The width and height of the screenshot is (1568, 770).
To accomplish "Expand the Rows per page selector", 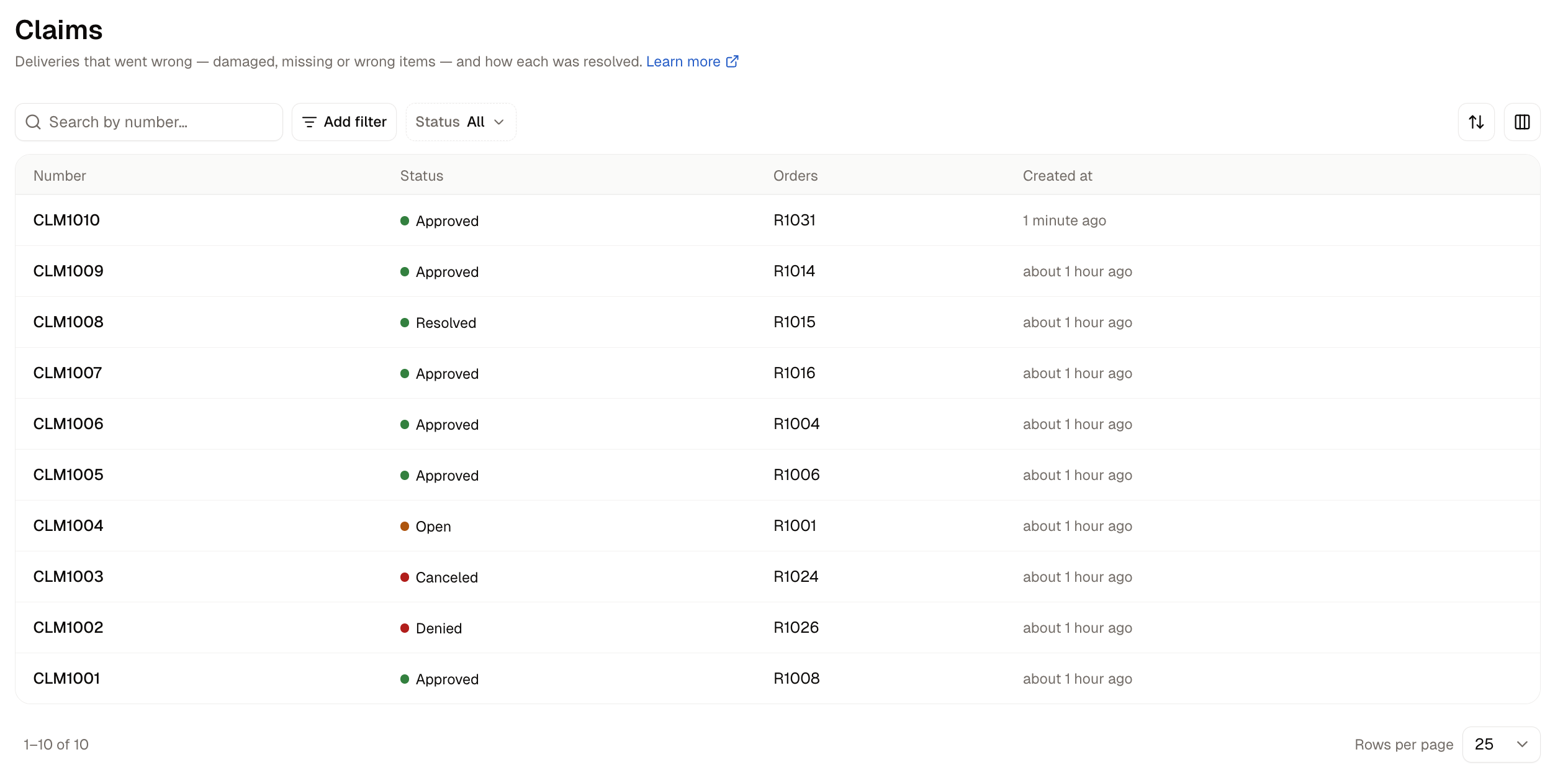I will (x=1501, y=744).
